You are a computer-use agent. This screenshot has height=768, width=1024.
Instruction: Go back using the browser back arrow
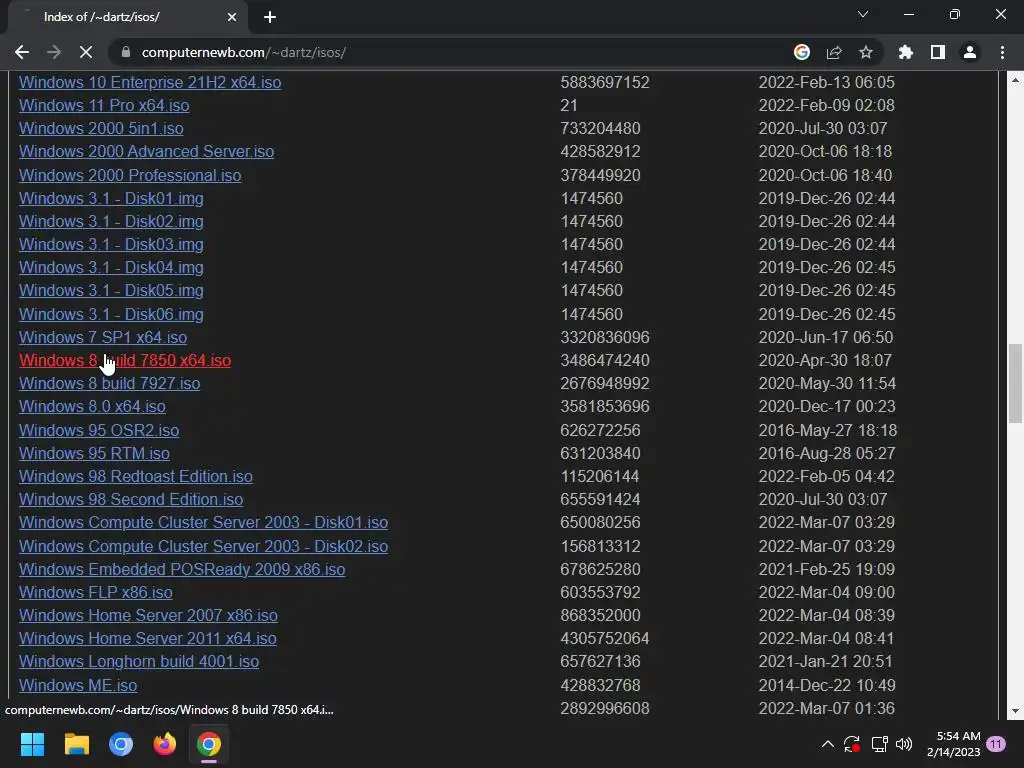tap(22, 52)
